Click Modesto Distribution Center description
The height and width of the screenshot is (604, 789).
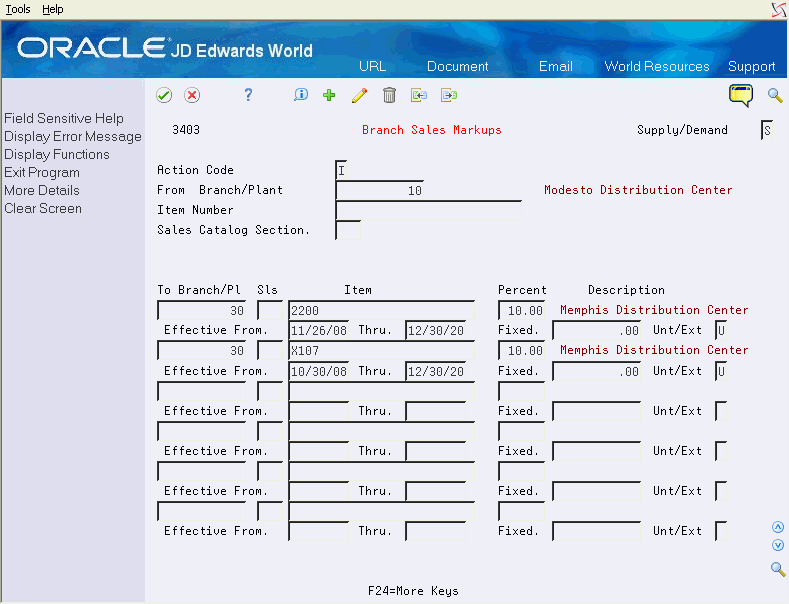coord(638,190)
